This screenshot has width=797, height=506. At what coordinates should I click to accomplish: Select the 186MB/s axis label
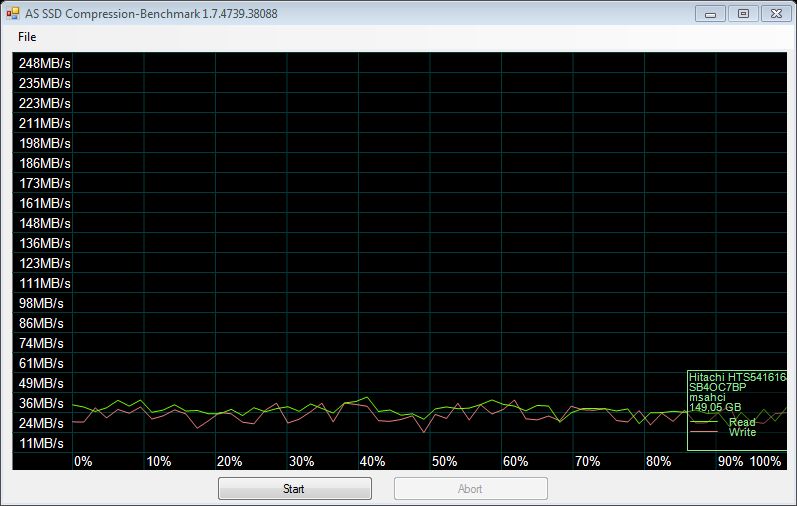click(x=45, y=163)
